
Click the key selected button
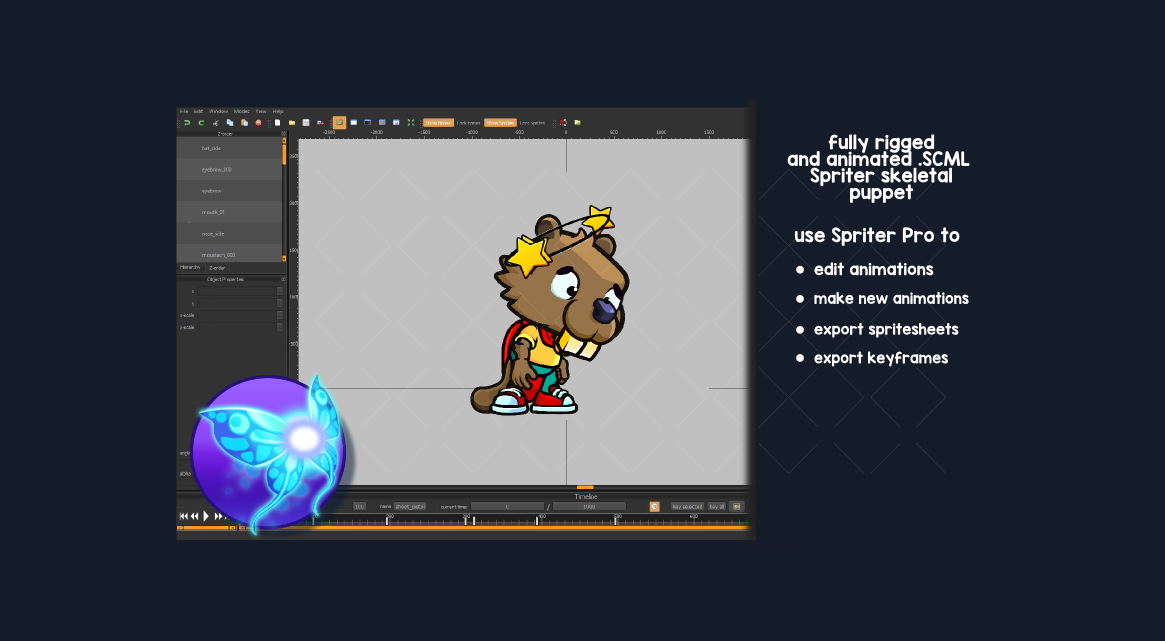[x=687, y=507]
